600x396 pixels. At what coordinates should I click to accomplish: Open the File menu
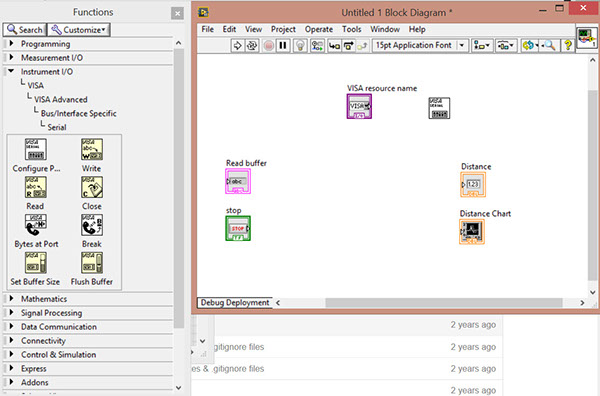207,29
